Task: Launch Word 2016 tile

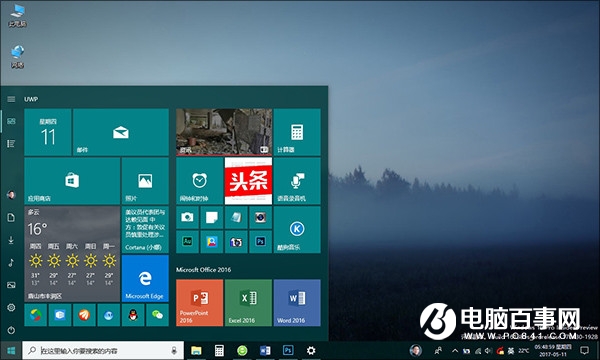Action: [297, 303]
